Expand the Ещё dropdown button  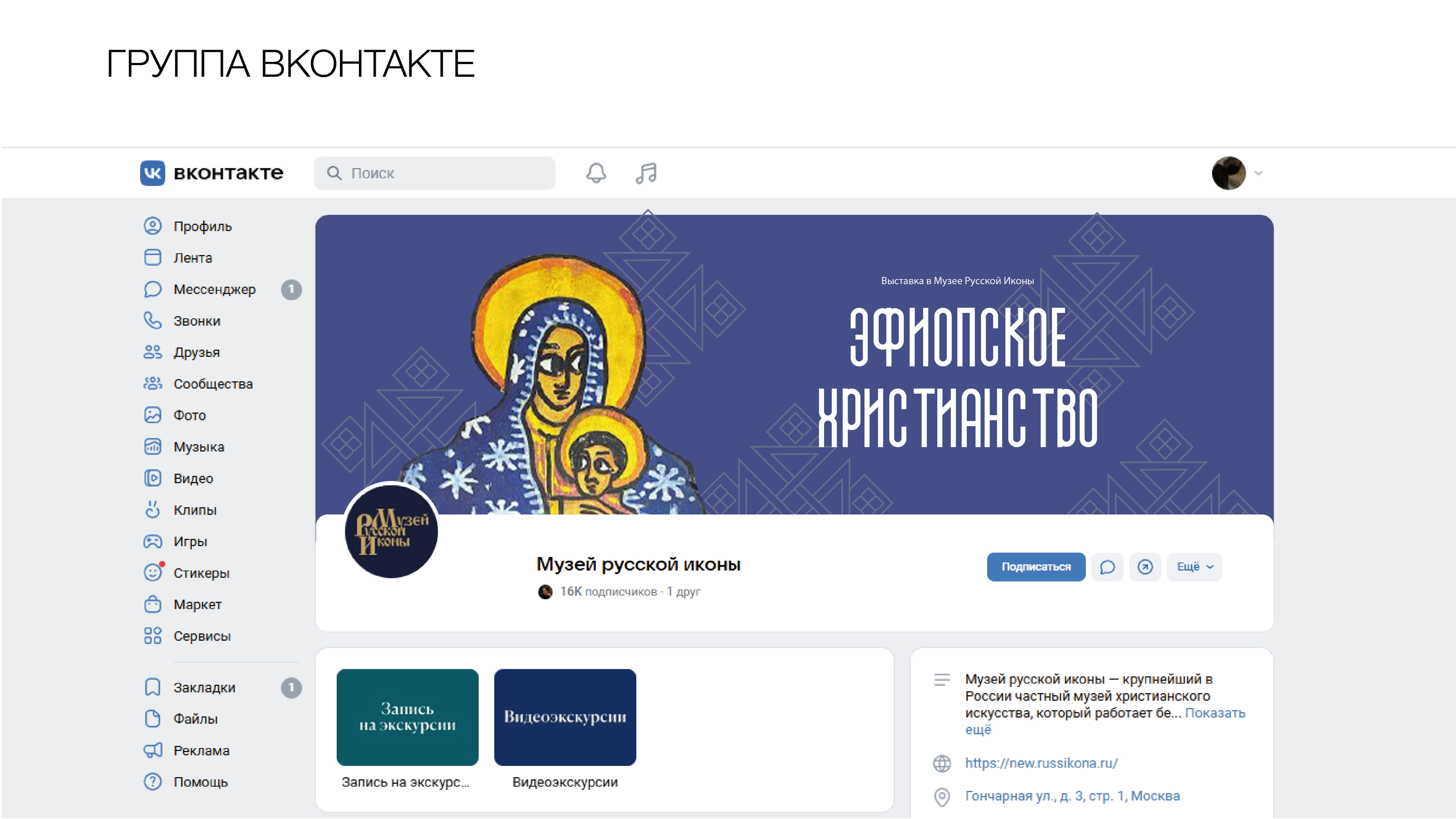1194,567
